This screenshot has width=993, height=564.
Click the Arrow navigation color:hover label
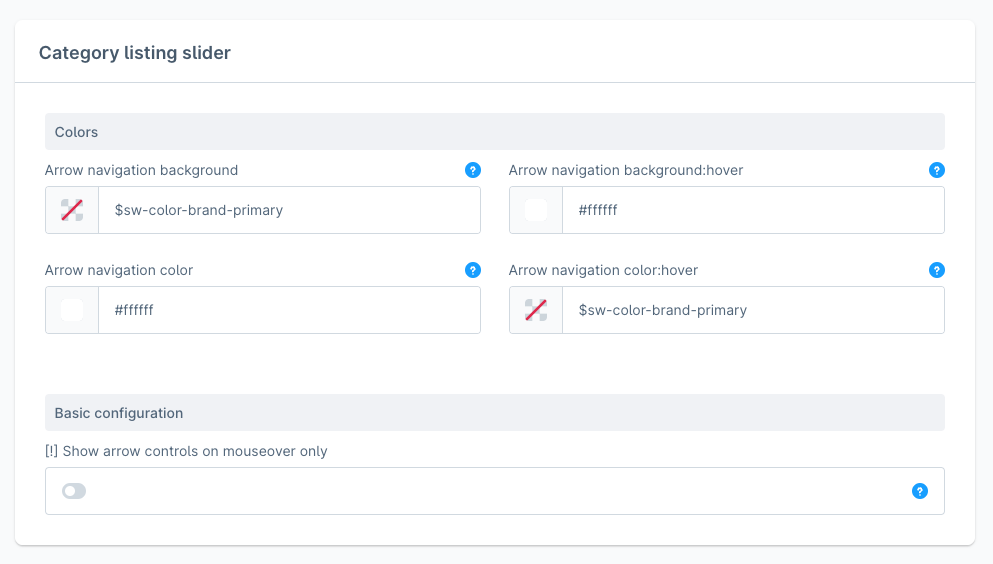click(603, 270)
